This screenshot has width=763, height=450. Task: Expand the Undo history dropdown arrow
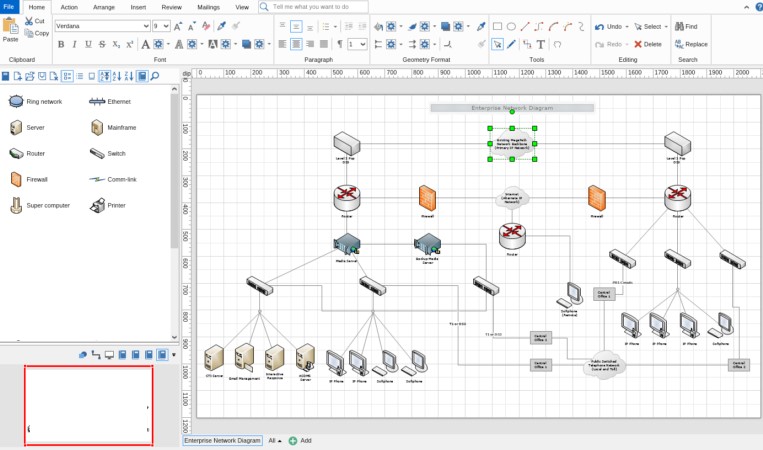coord(627,27)
